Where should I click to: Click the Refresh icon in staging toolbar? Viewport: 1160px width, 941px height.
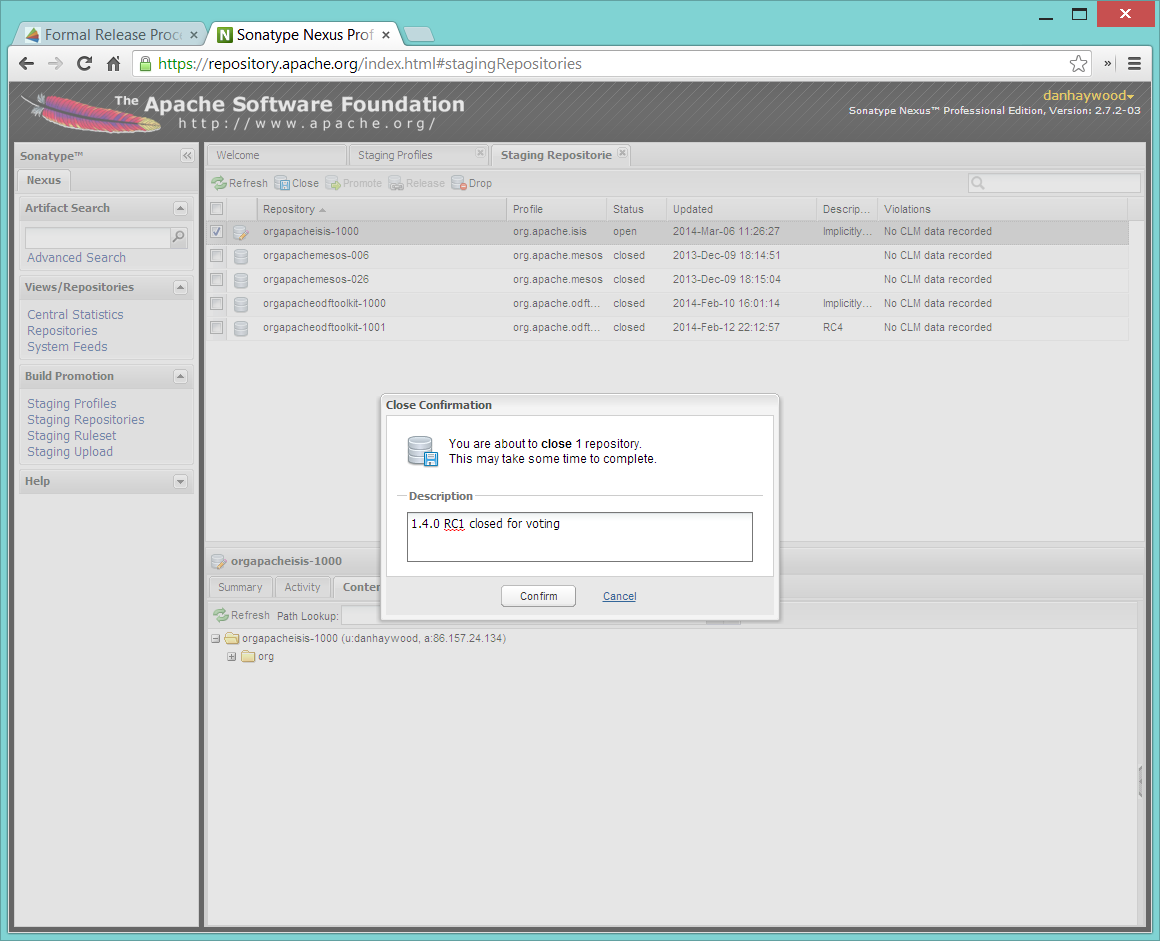tap(219, 184)
